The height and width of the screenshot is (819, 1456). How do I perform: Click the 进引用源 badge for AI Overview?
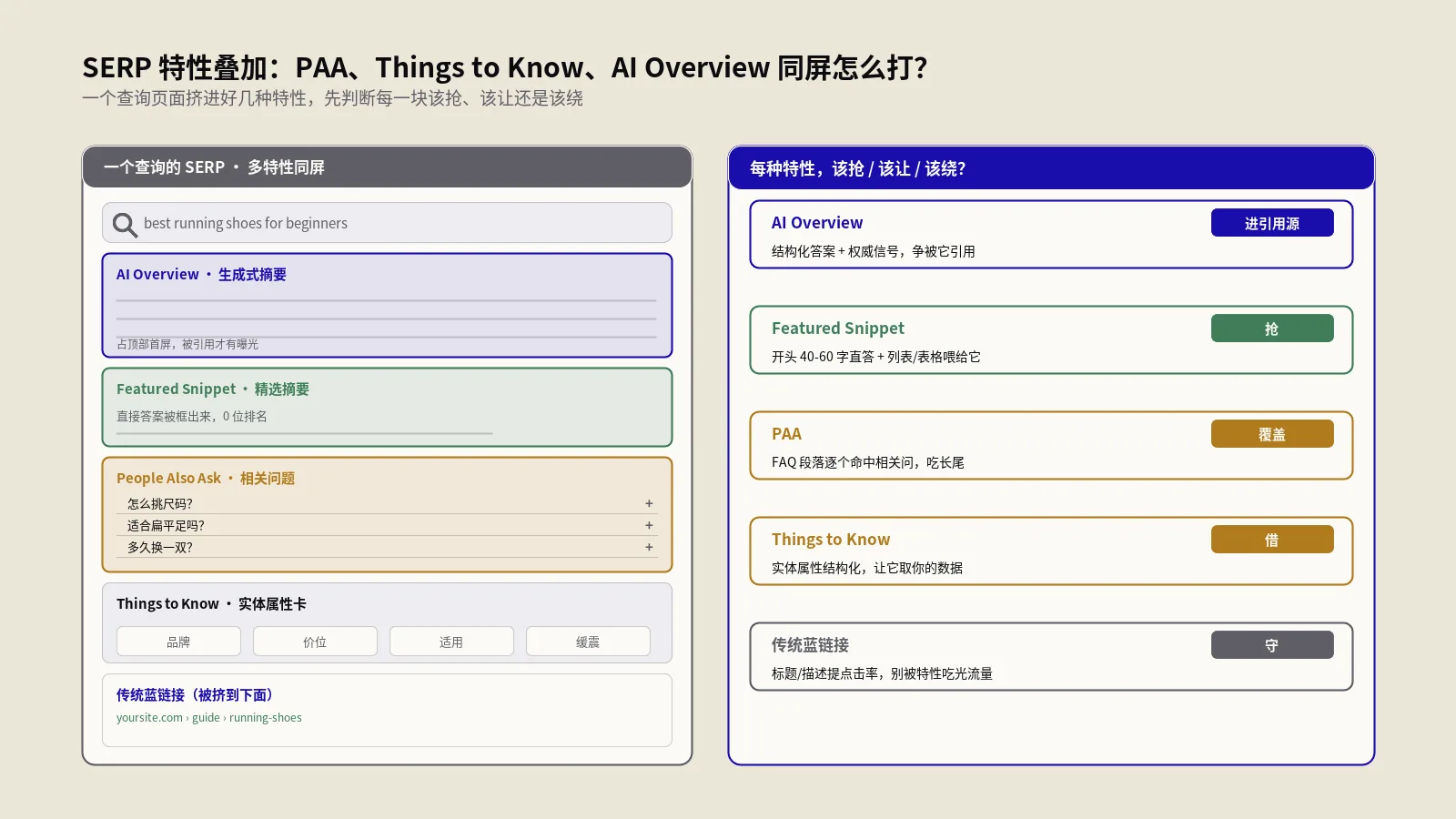(x=1272, y=223)
